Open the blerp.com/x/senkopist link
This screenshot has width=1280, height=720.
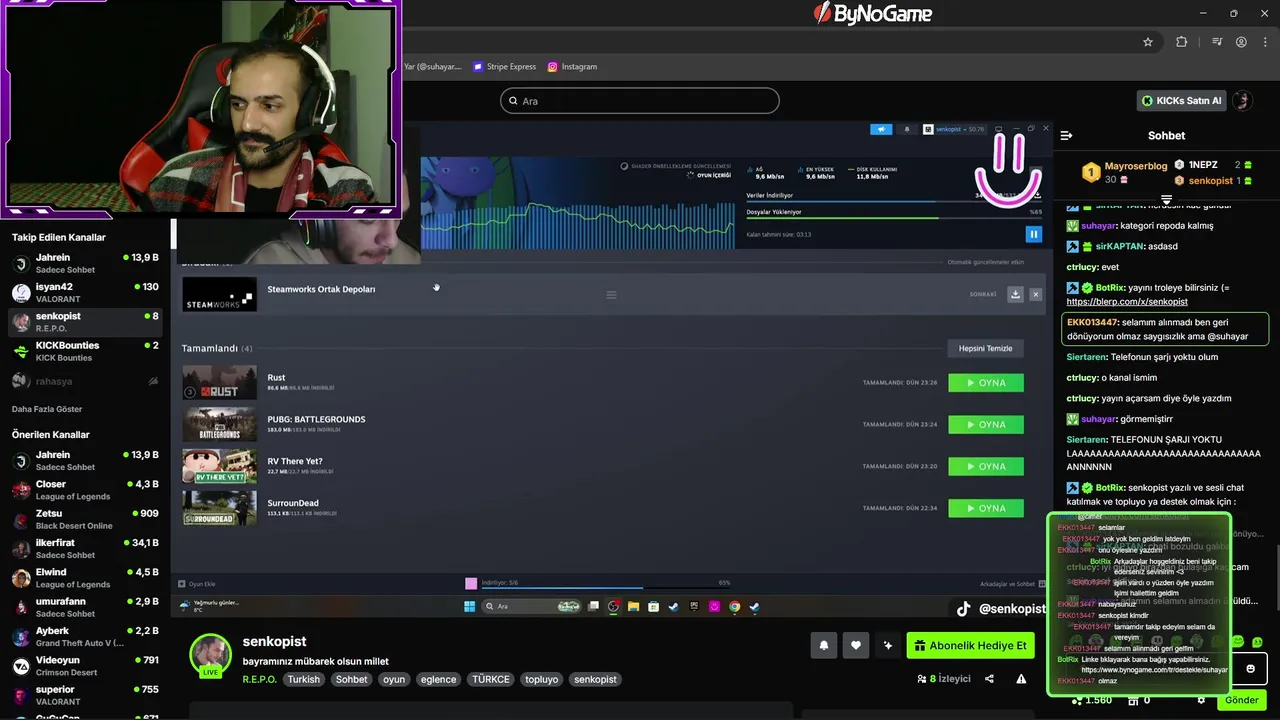point(1127,302)
